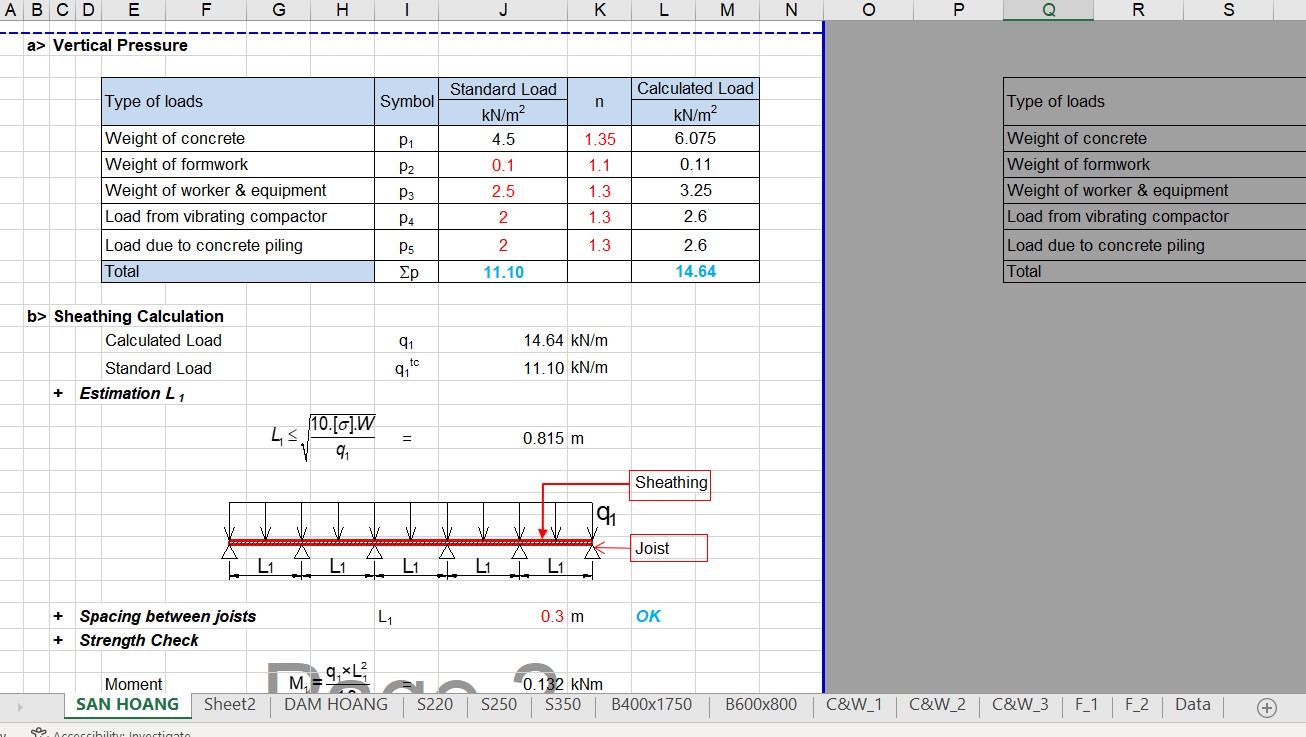Open the S350 sheet tab
This screenshot has height=737, width=1306.
563,704
